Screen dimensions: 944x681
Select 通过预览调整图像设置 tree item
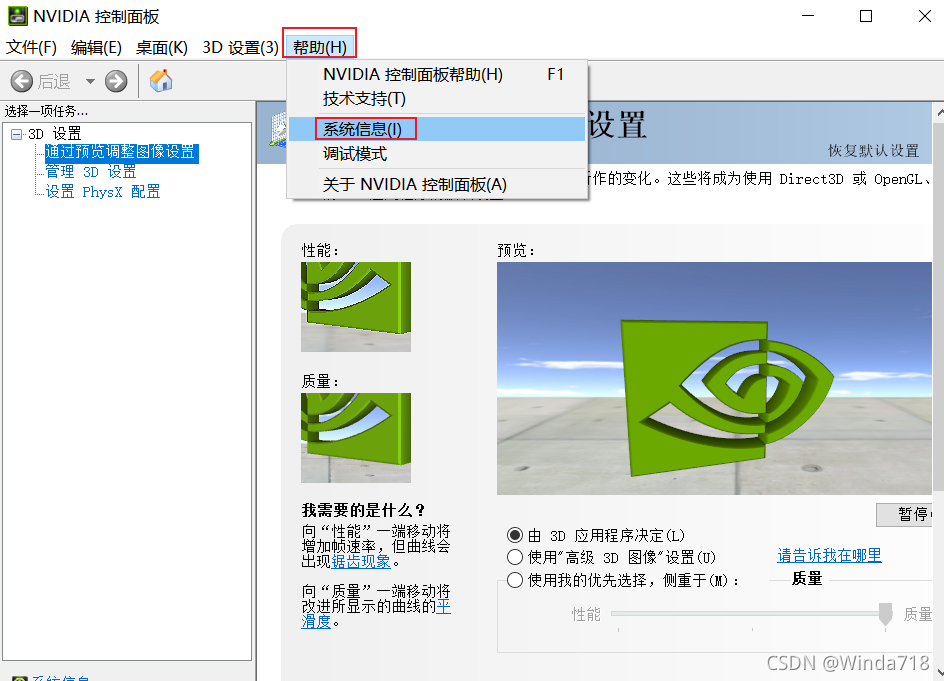click(121, 152)
